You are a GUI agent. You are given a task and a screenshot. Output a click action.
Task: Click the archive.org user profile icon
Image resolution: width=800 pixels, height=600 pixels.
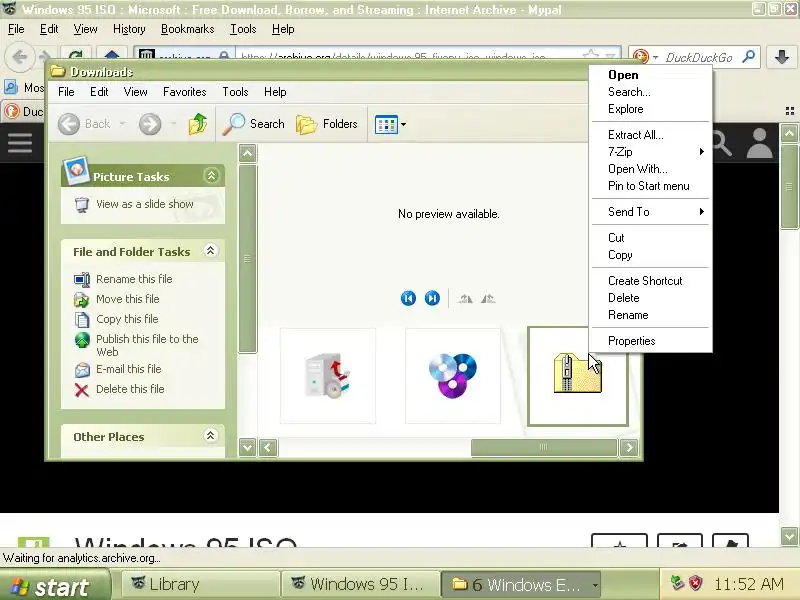[760, 143]
